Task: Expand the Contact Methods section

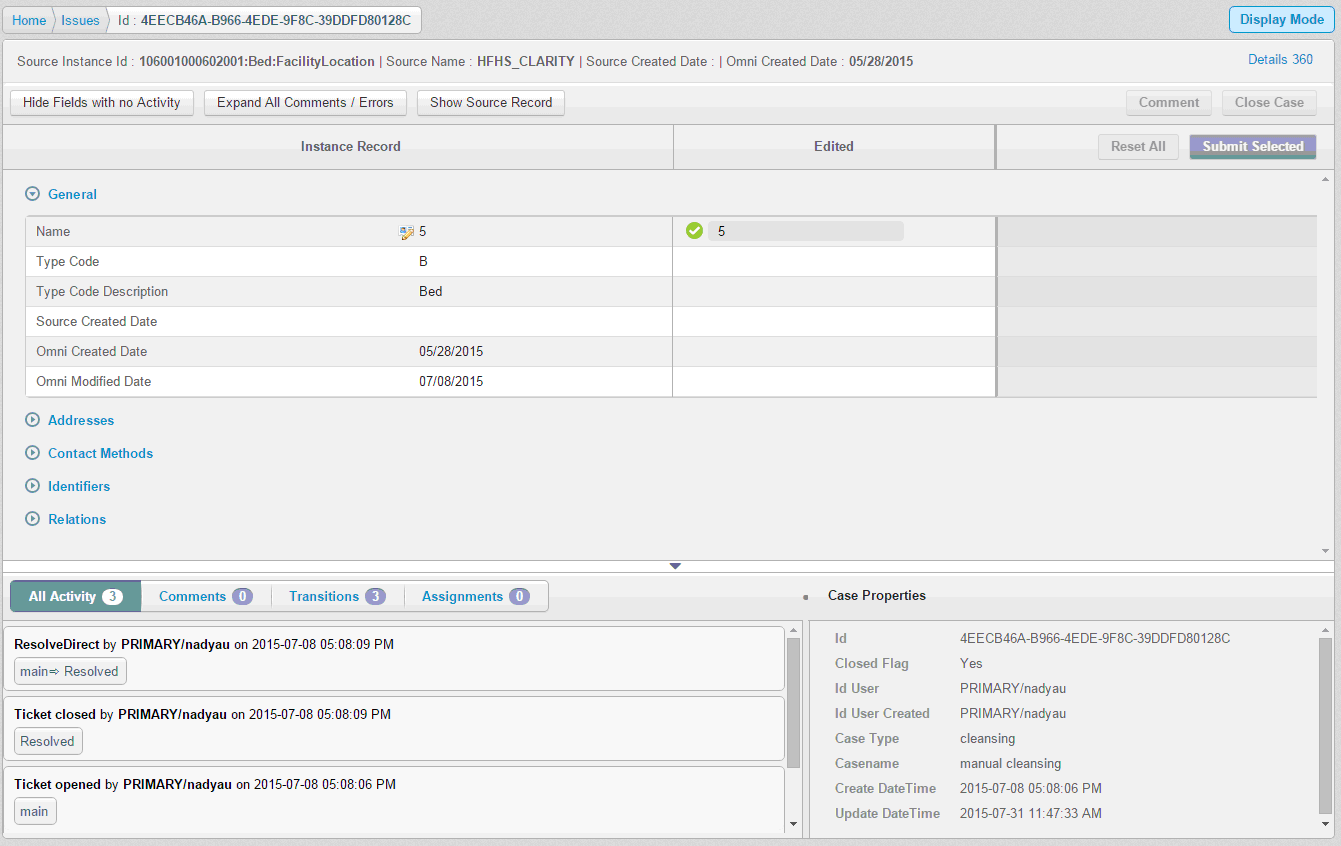Action: tap(100, 454)
